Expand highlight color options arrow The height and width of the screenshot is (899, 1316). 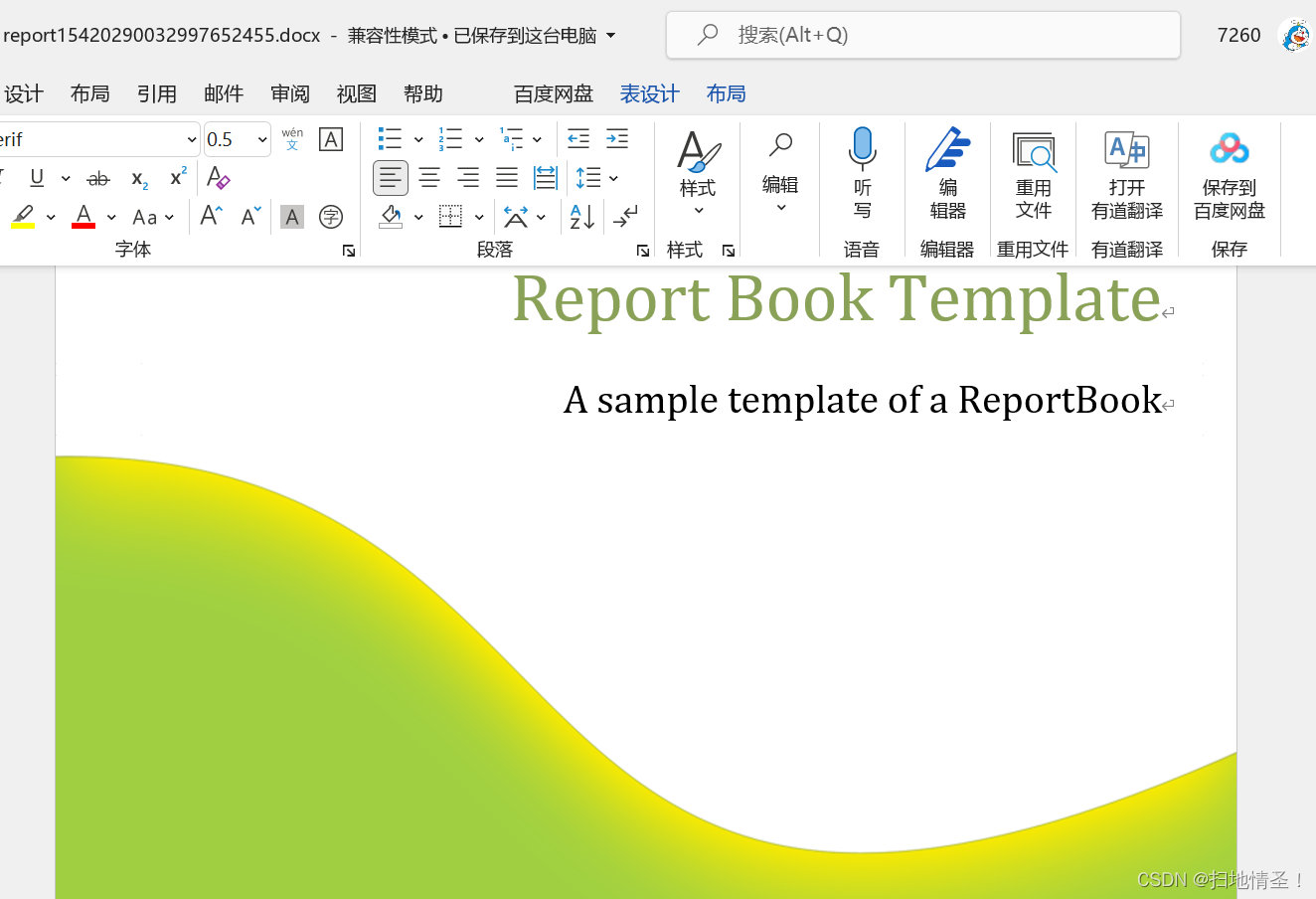click(x=51, y=217)
